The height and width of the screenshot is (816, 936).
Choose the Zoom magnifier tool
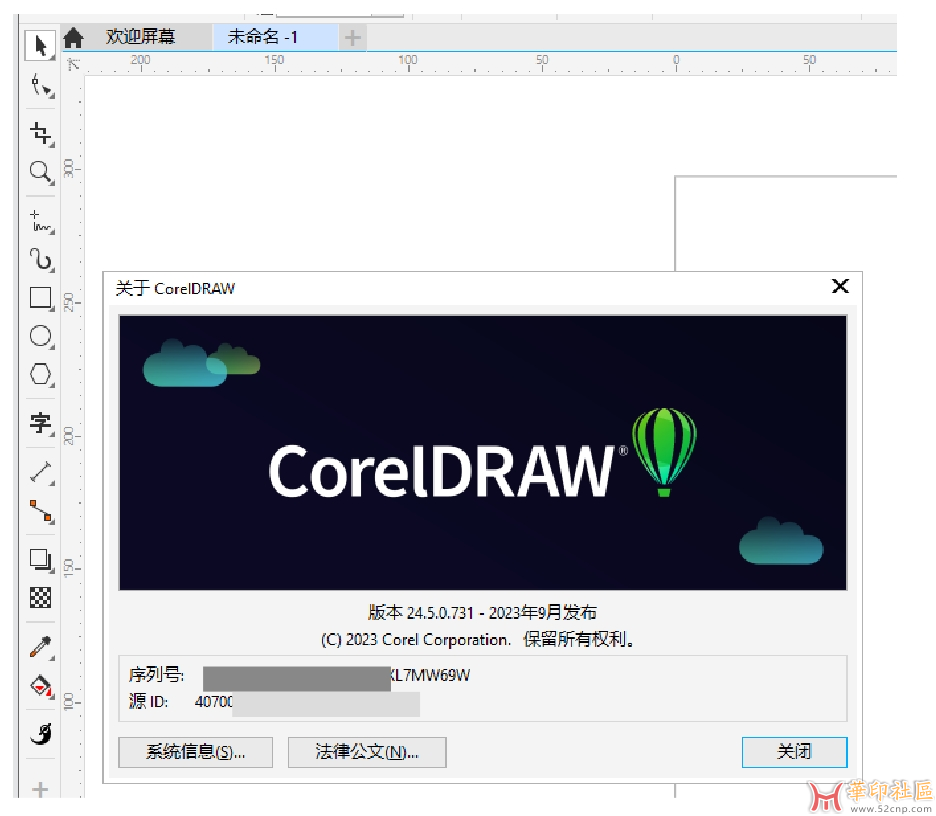(40, 172)
